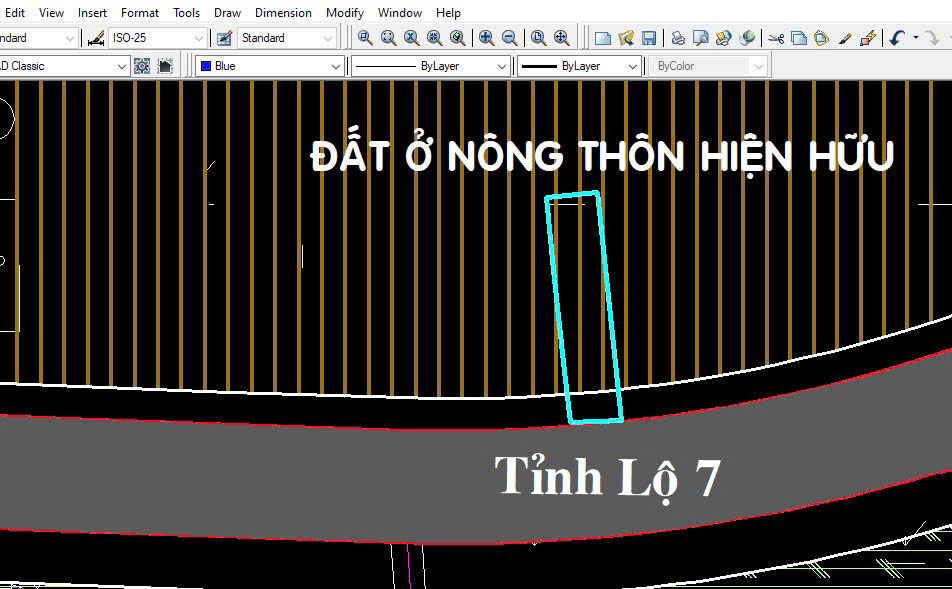Open the Table Style icon
The height and width of the screenshot is (589, 952).
point(224,38)
